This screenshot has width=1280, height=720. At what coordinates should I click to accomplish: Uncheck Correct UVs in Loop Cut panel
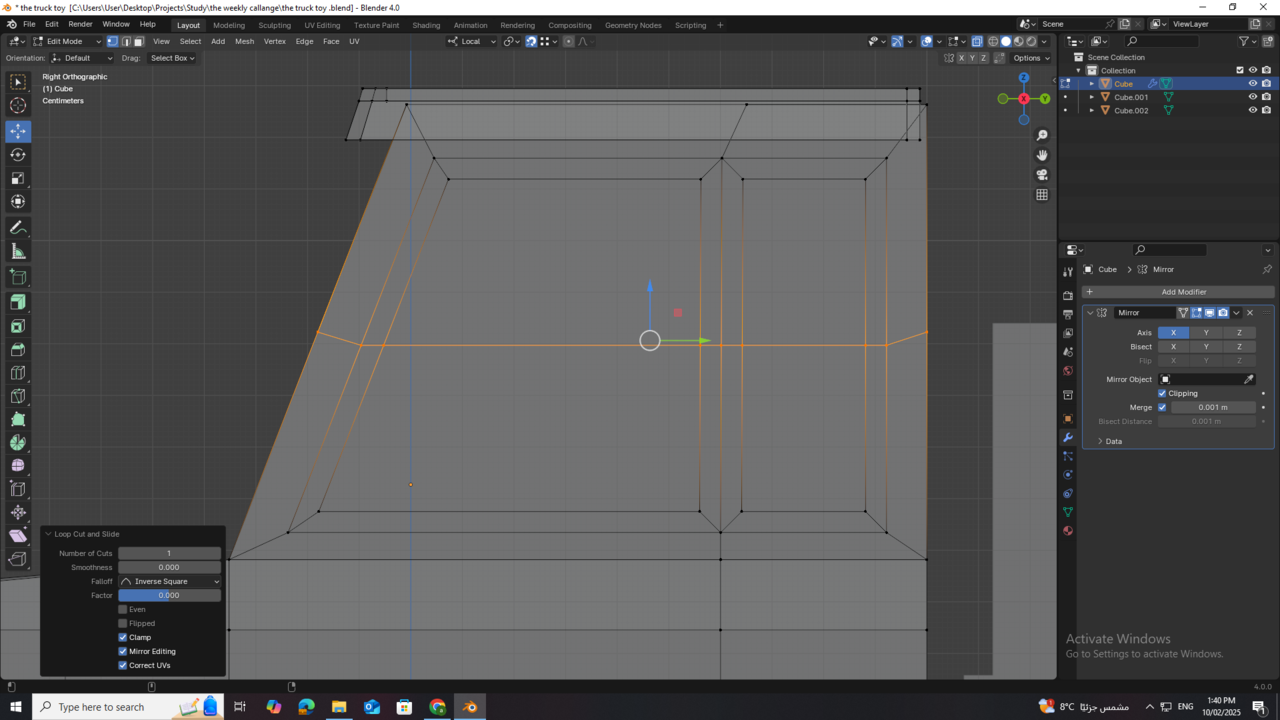[x=122, y=665]
